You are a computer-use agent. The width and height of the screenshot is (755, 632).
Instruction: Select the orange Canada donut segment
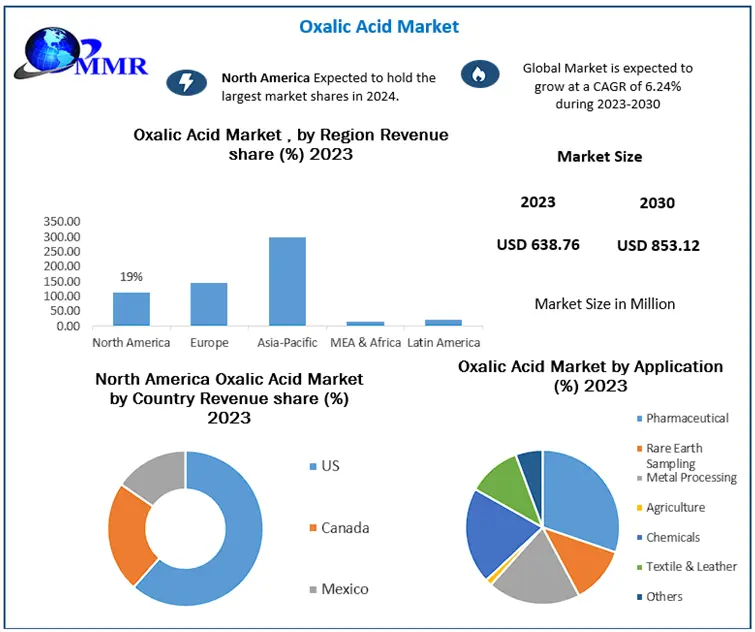[x=131, y=535]
